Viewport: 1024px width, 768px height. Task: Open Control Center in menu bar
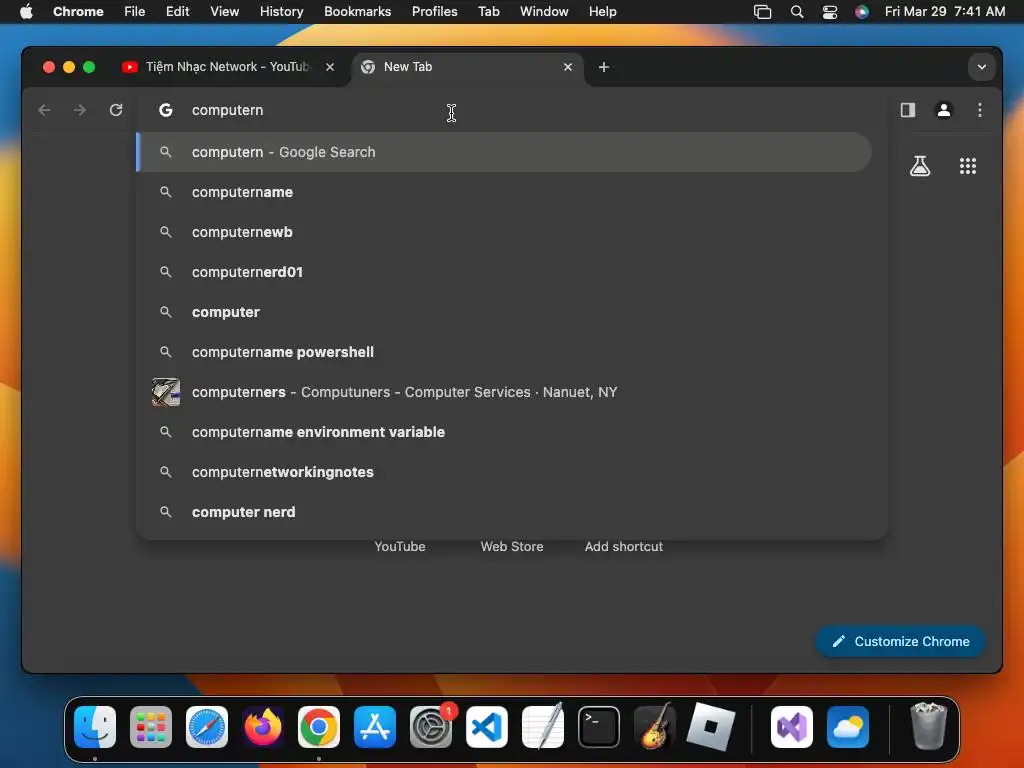[829, 12]
